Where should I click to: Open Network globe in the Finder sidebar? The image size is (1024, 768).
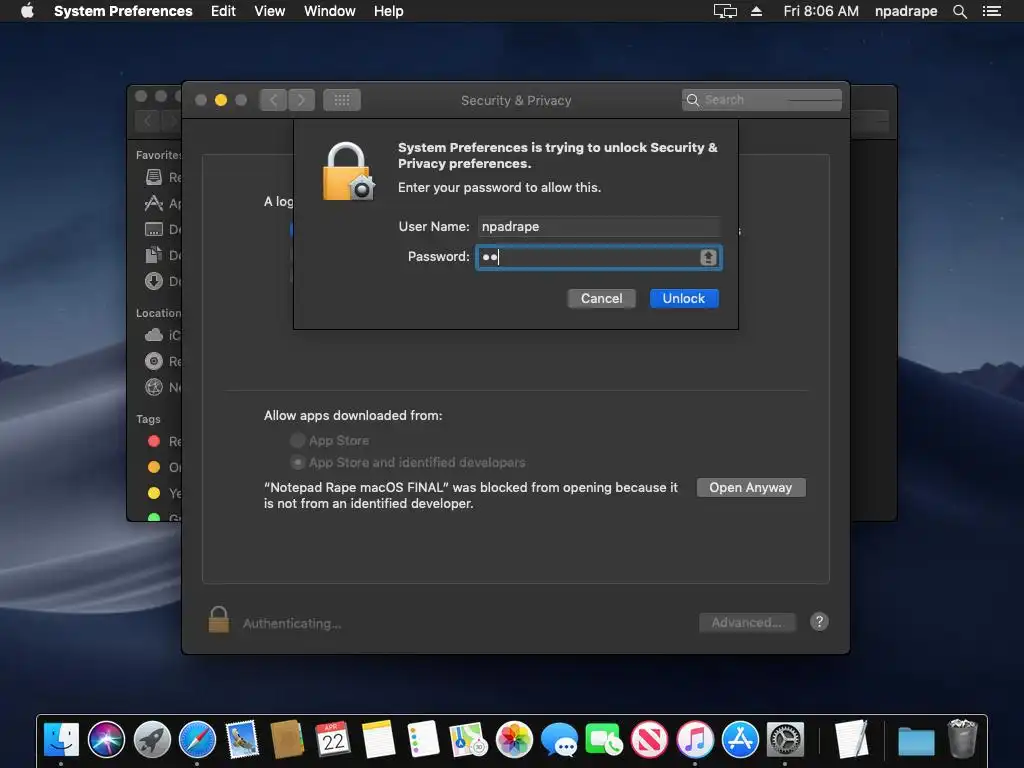(153, 387)
